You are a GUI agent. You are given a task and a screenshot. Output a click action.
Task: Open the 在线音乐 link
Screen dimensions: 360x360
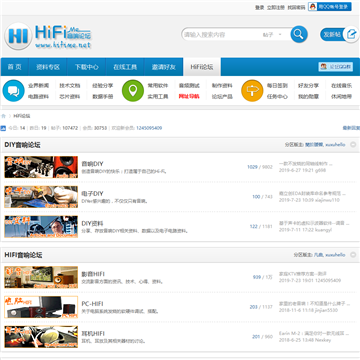[341, 85]
